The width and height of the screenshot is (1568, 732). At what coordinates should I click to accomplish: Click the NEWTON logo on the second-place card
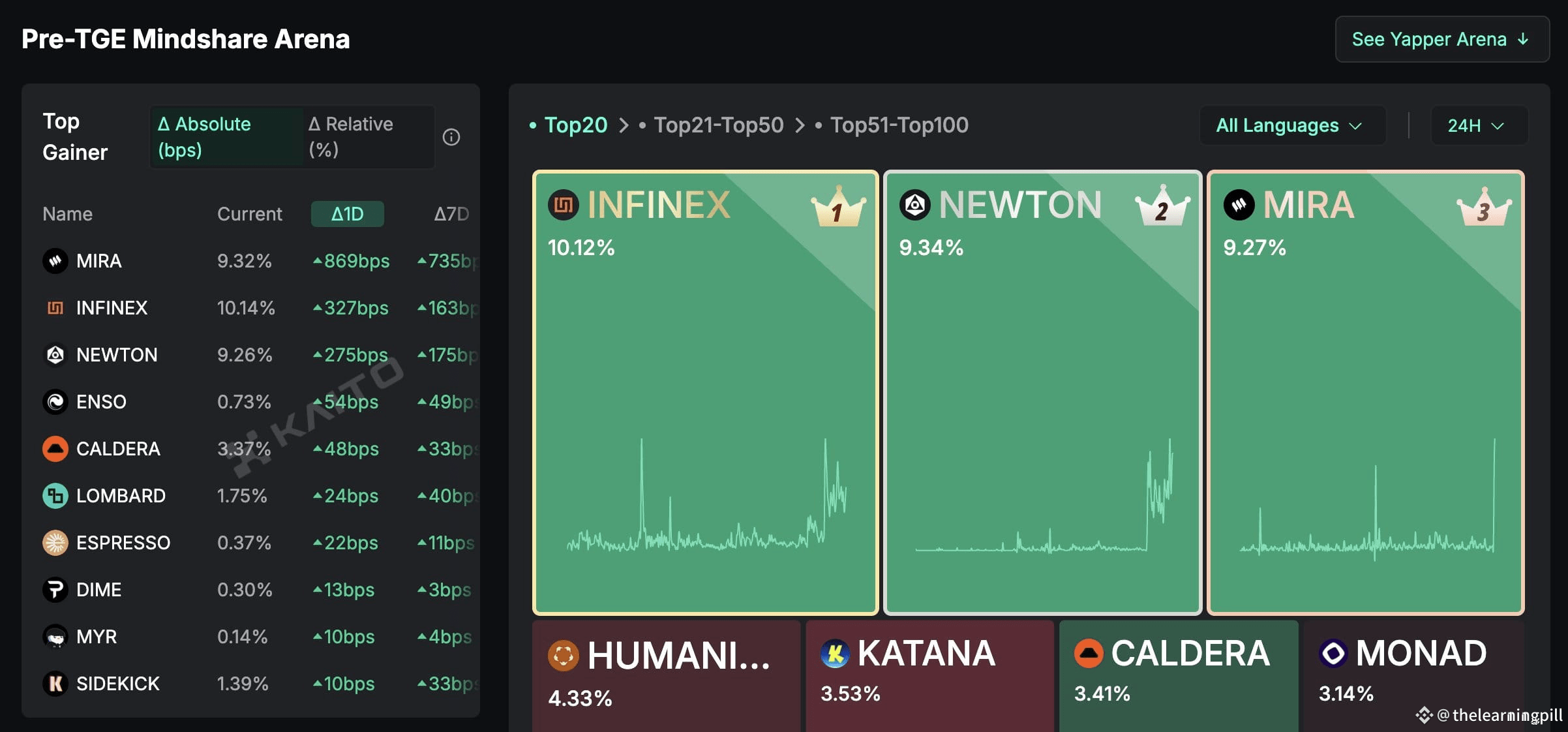(915, 205)
